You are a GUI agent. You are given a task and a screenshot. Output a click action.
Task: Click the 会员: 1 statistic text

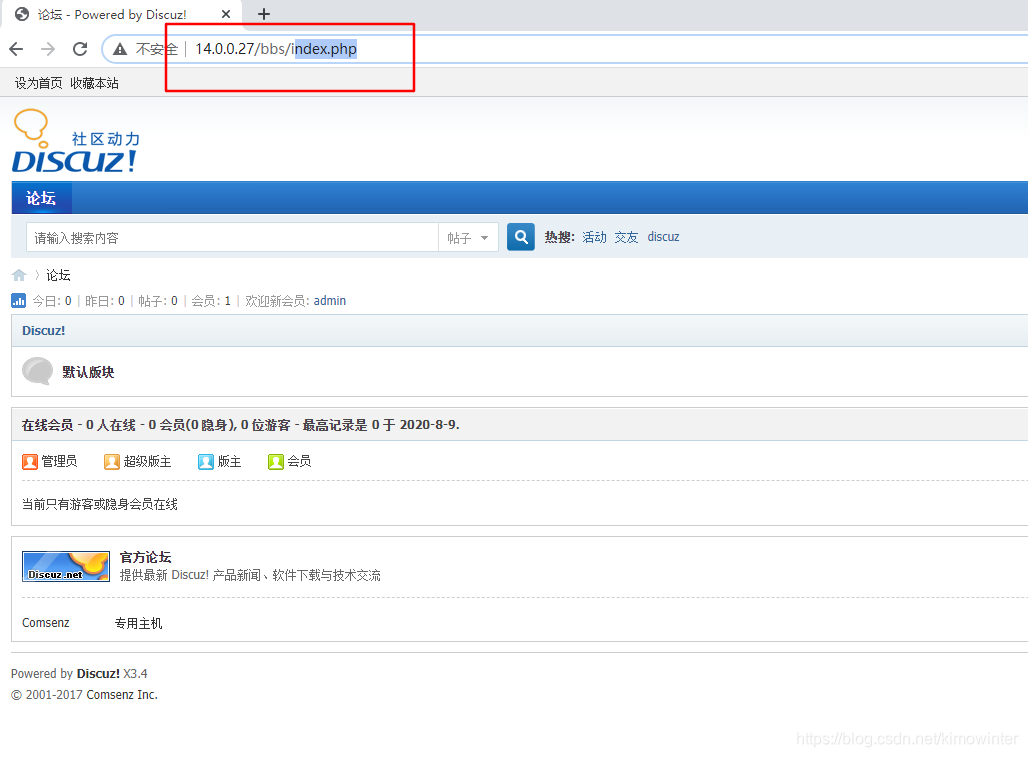click(x=211, y=301)
